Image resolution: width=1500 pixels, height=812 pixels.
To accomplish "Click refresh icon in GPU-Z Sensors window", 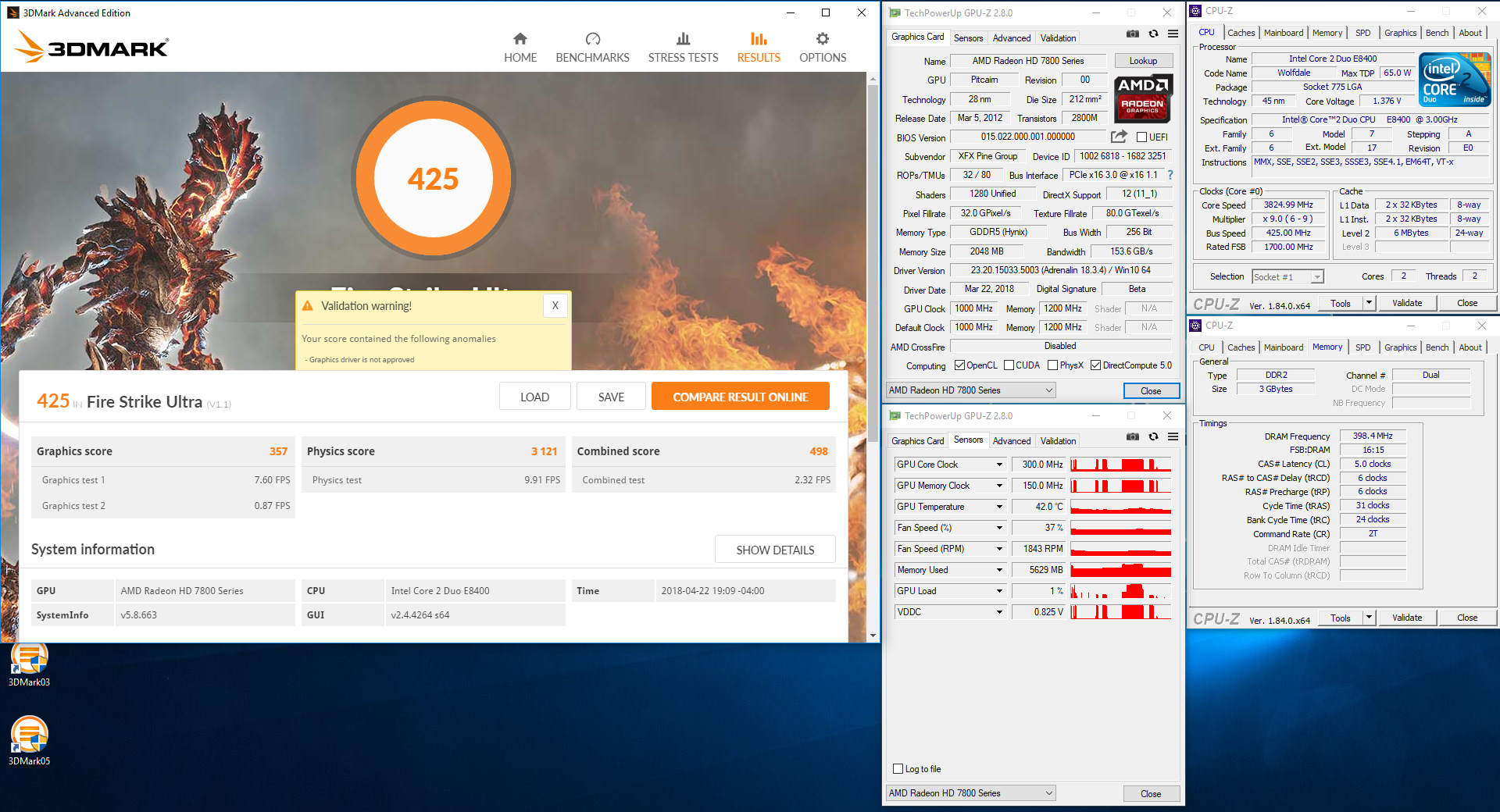I will (1153, 436).
